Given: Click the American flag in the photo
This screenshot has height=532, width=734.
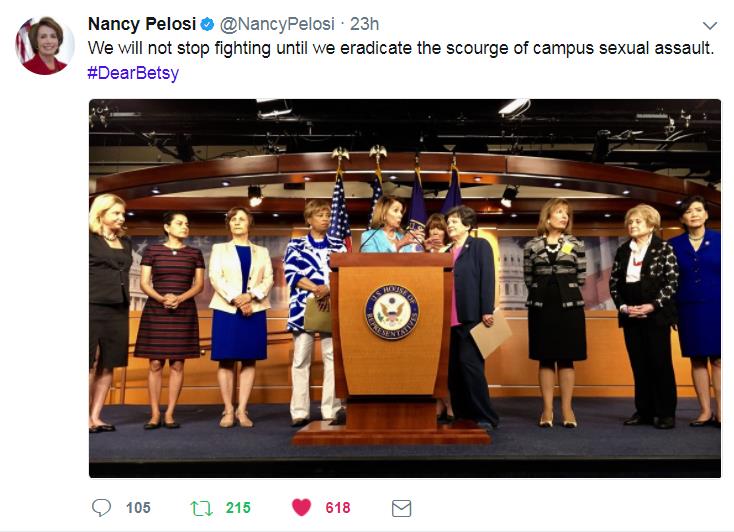Looking at the screenshot, I should click(338, 215).
